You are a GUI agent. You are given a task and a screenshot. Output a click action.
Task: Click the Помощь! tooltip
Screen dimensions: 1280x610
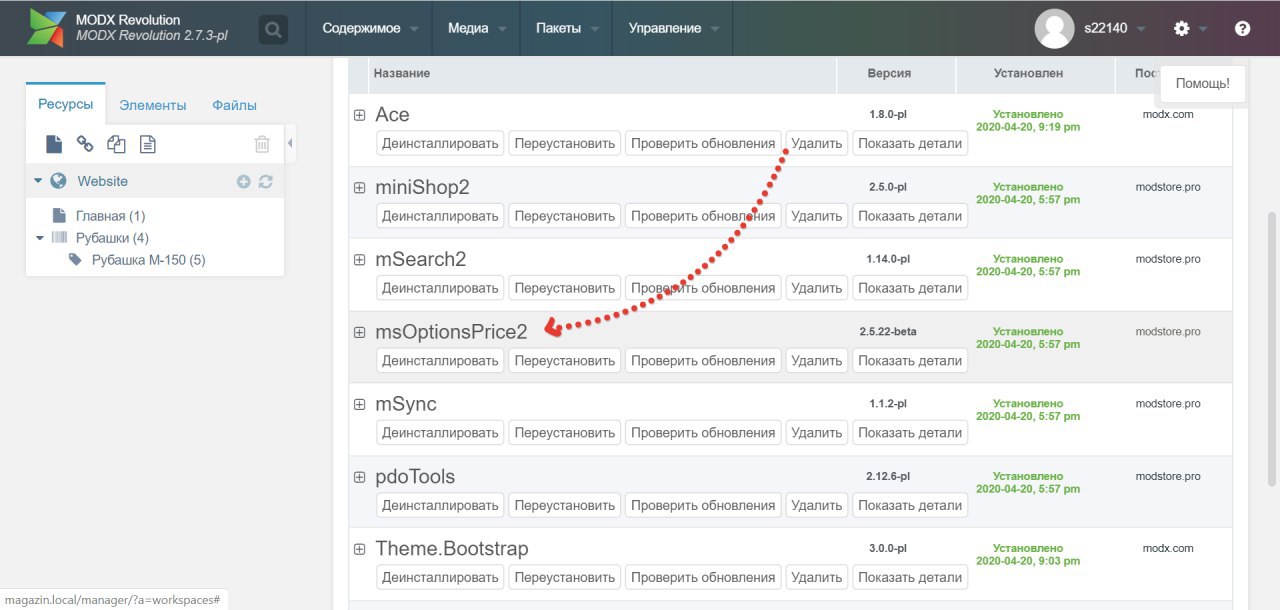[x=1203, y=83]
